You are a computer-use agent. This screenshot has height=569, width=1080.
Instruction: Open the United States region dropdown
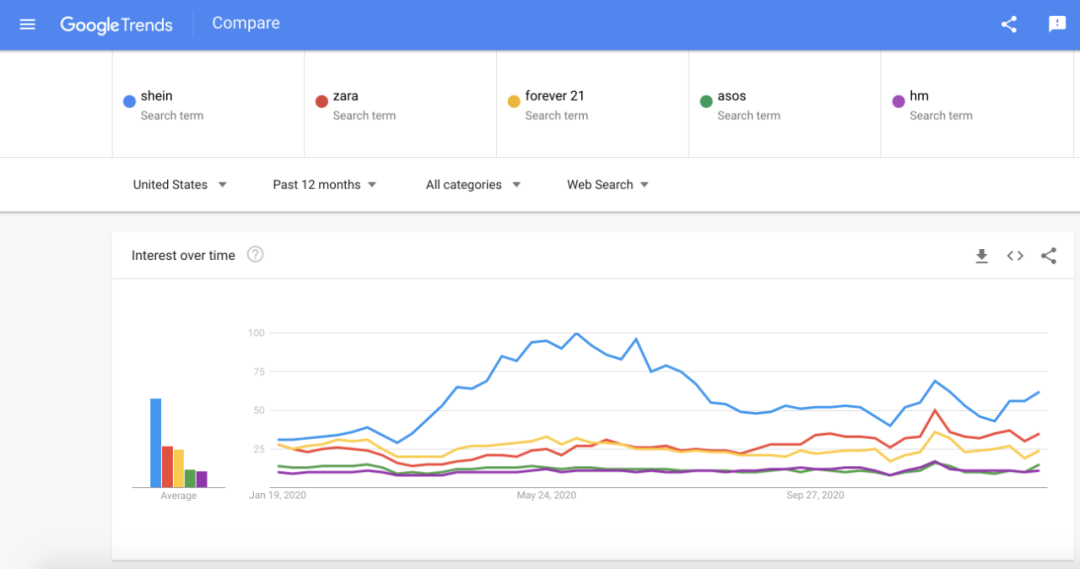(180, 185)
